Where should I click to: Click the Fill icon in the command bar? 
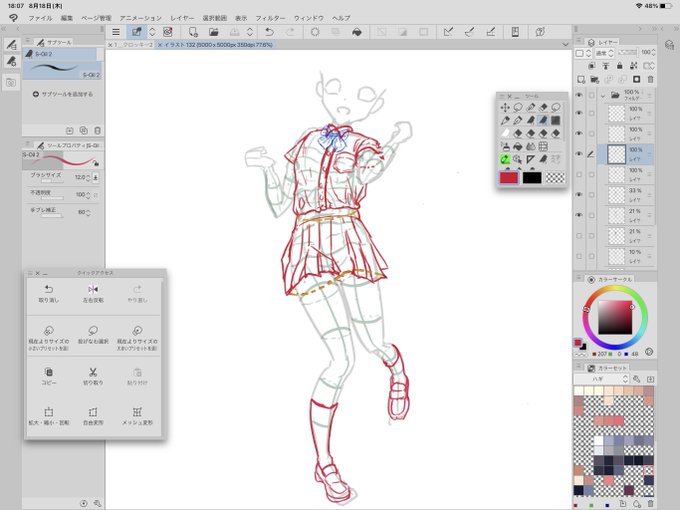pyautogui.click(x=357, y=32)
